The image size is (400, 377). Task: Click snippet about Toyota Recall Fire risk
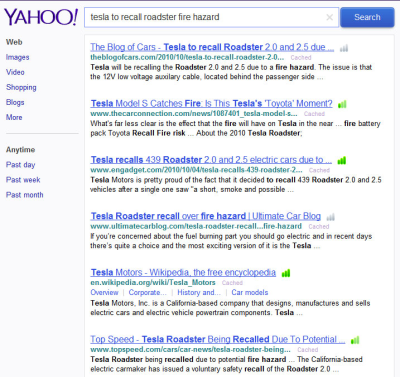(235, 128)
